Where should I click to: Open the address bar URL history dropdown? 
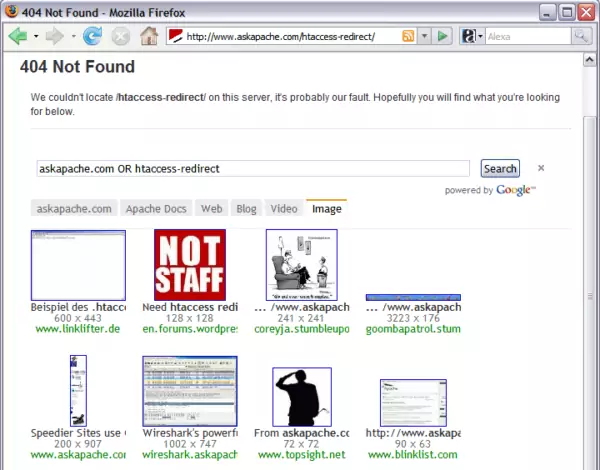tap(425, 36)
